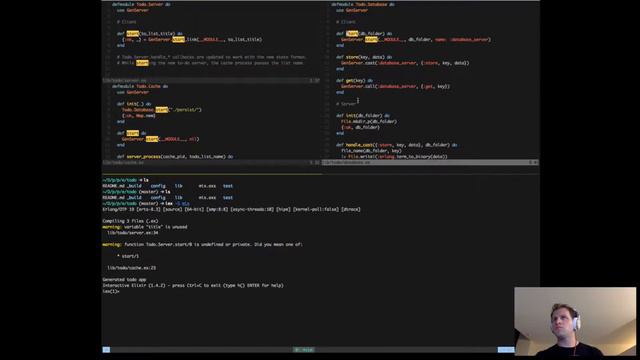Click the GenServer.cast(:database_server line

(405, 63)
